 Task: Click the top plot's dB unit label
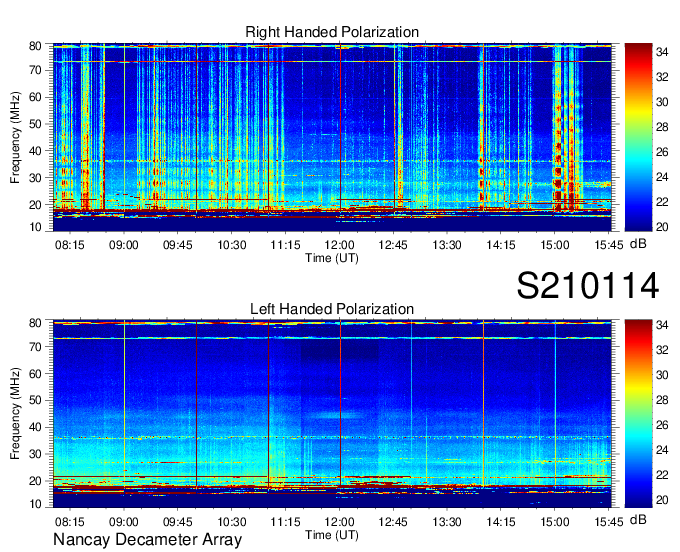638,244
